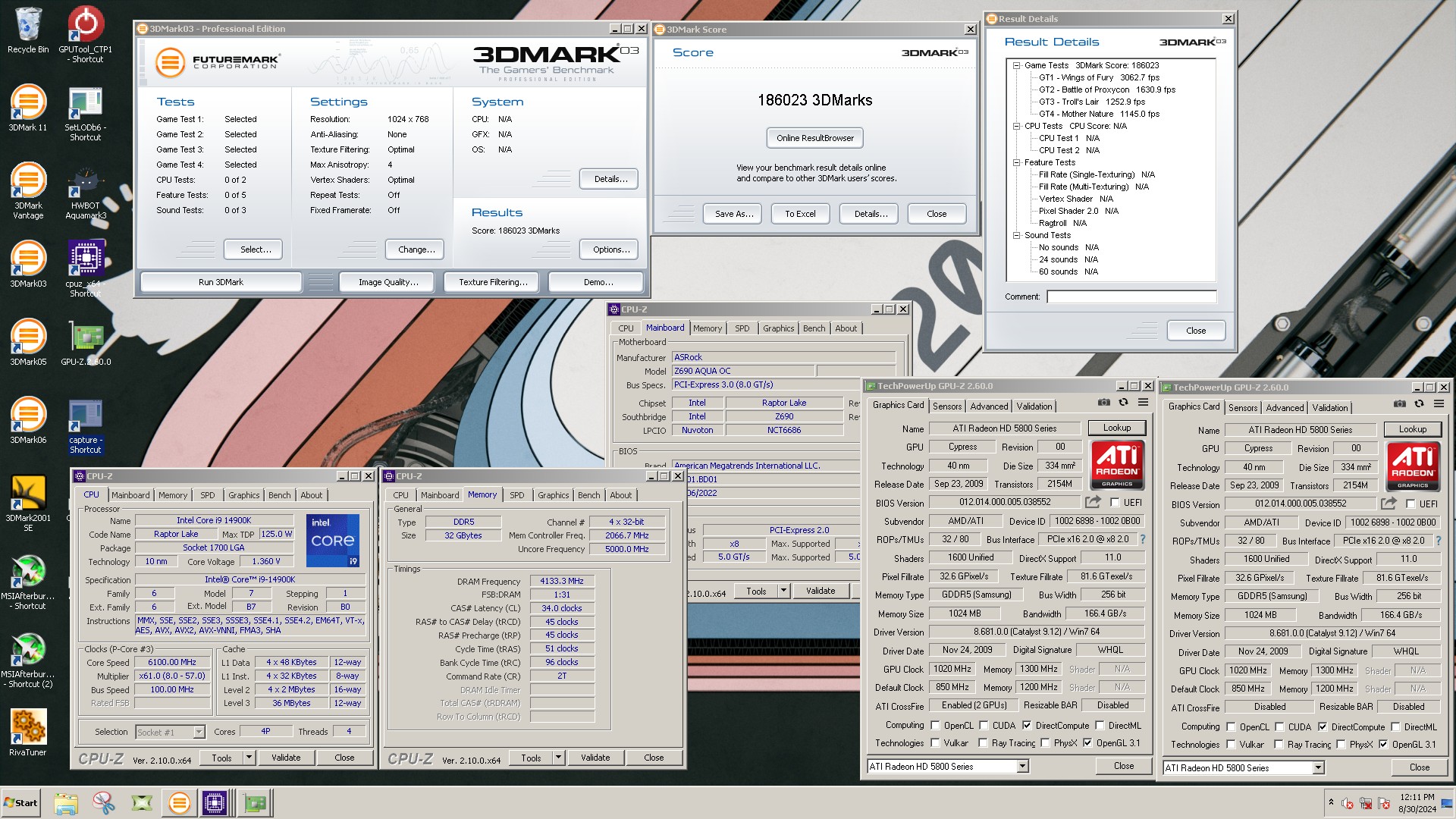Open the HWBOT Aquamark3 desktop icon
The width and height of the screenshot is (1456, 819).
pyautogui.click(x=86, y=193)
